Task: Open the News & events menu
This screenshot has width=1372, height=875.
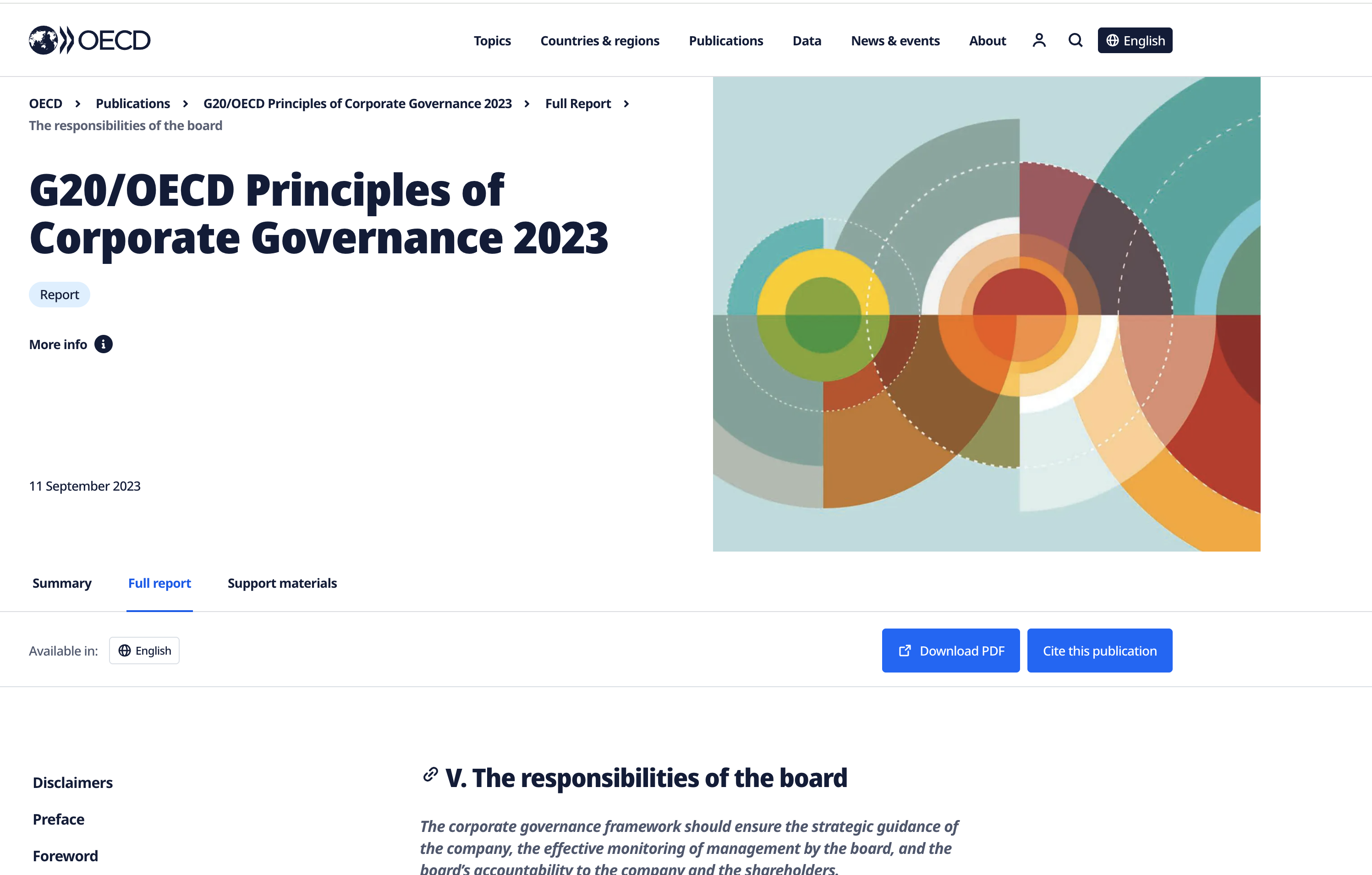Action: pos(895,40)
